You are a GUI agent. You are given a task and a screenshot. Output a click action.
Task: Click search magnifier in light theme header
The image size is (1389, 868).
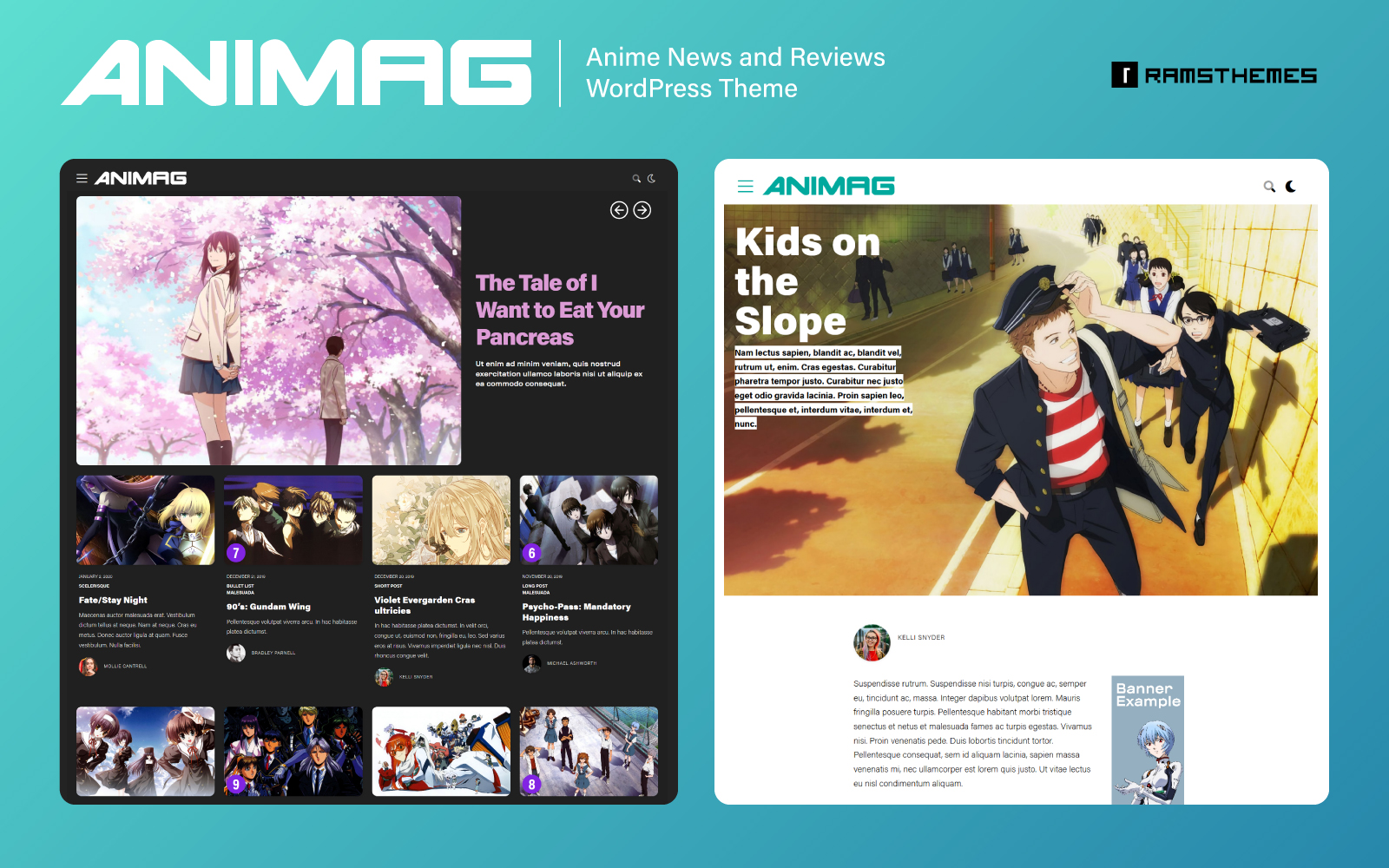[1269, 187]
